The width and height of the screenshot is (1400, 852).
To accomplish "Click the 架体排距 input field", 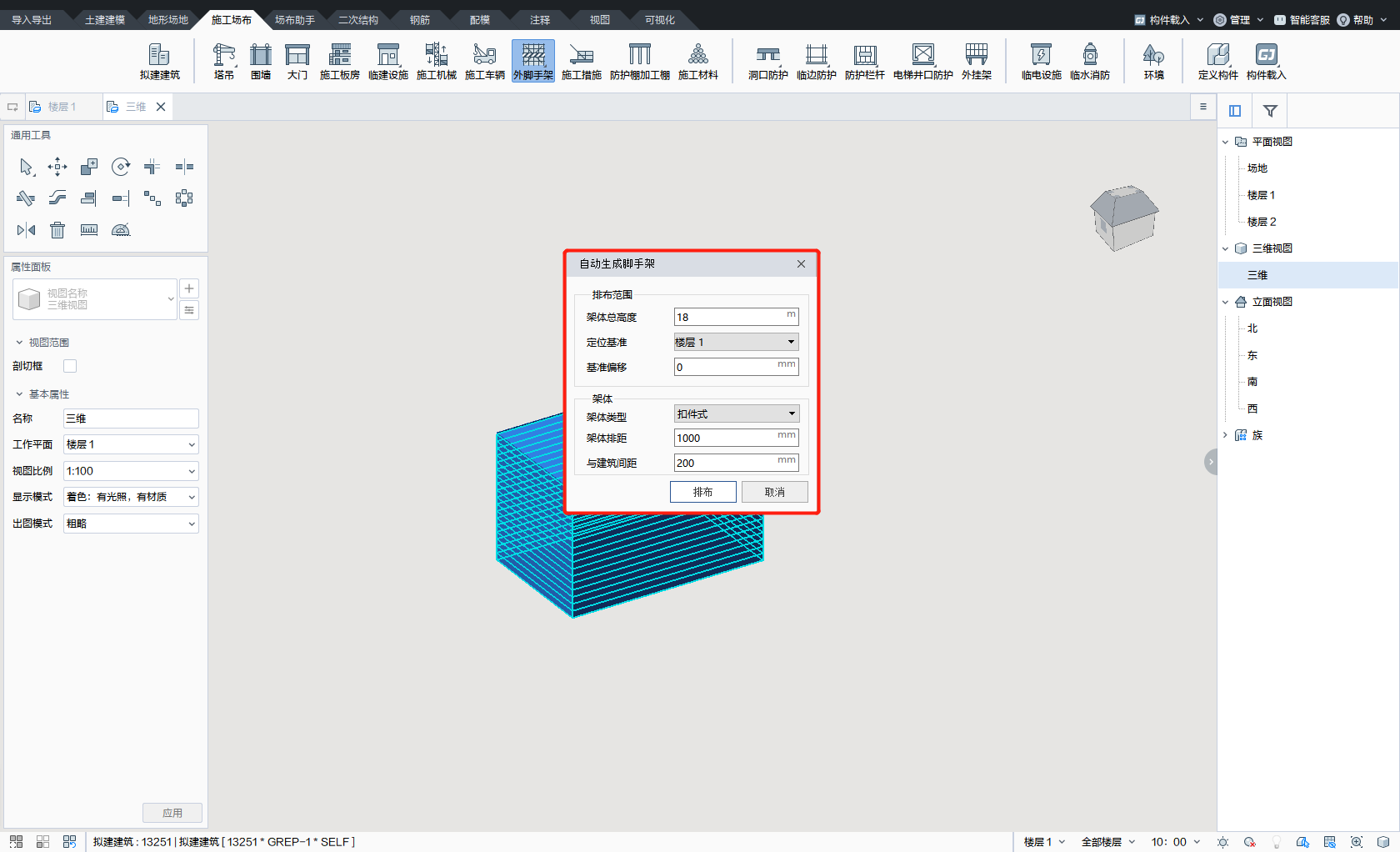I will tap(736, 438).
